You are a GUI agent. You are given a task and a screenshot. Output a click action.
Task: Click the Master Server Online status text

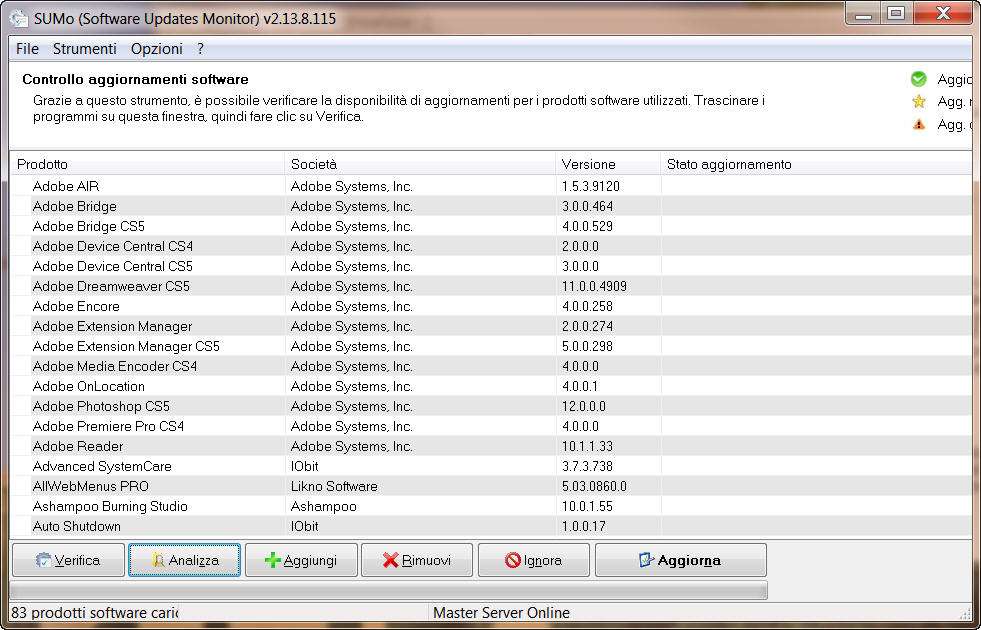tap(501, 612)
